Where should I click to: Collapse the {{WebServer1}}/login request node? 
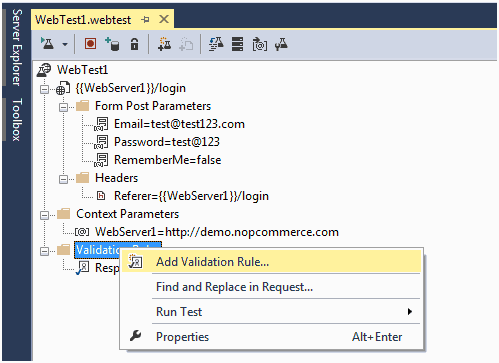44,89
